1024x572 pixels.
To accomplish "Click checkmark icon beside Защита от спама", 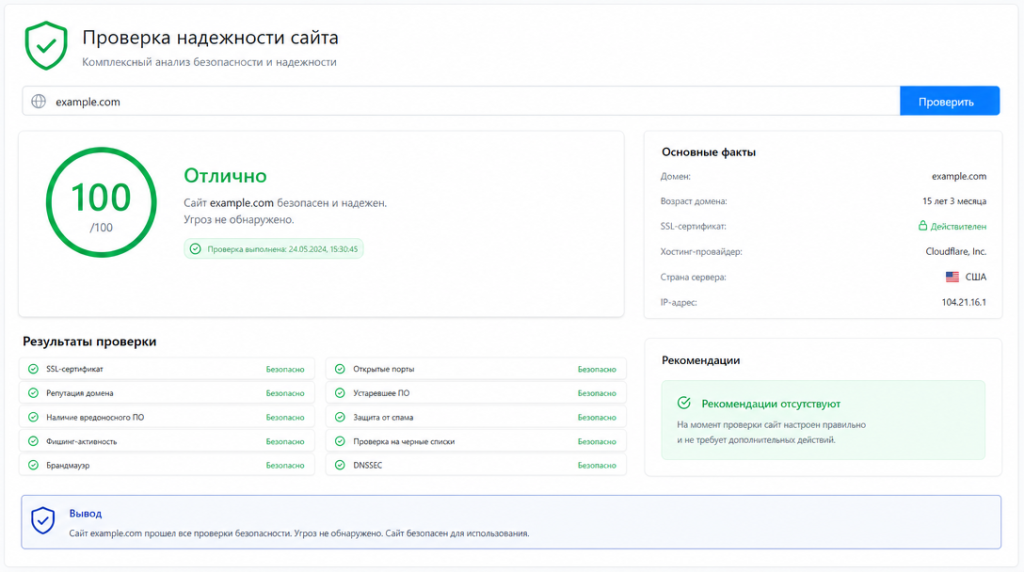I will click(x=340, y=417).
